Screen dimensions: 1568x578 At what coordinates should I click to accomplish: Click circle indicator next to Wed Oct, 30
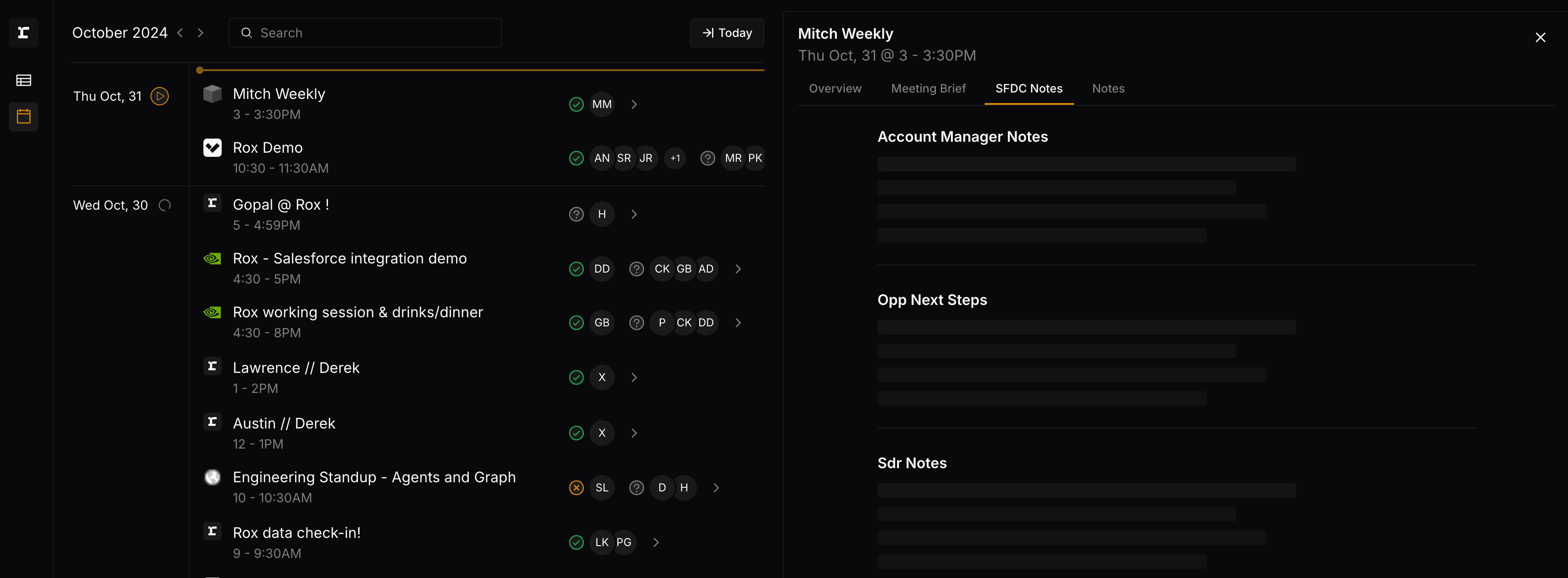coord(164,206)
